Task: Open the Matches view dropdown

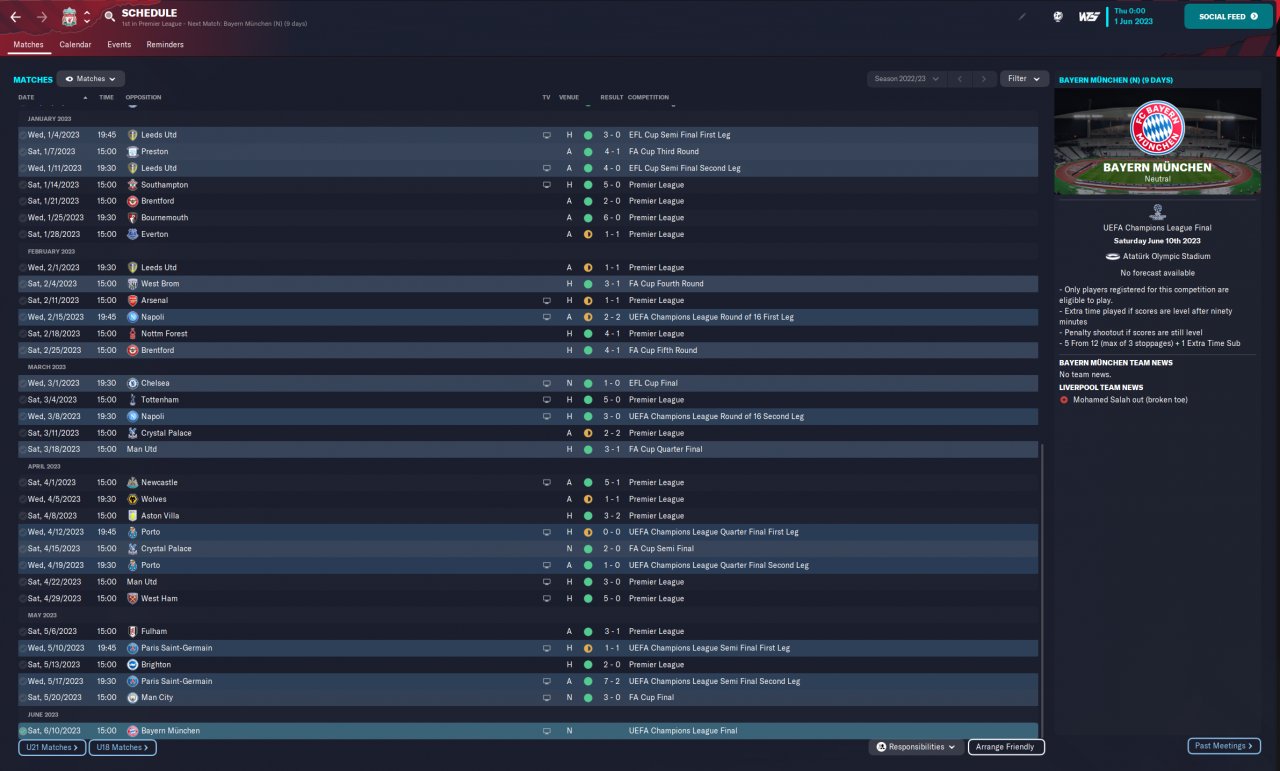Action: [x=91, y=78]
